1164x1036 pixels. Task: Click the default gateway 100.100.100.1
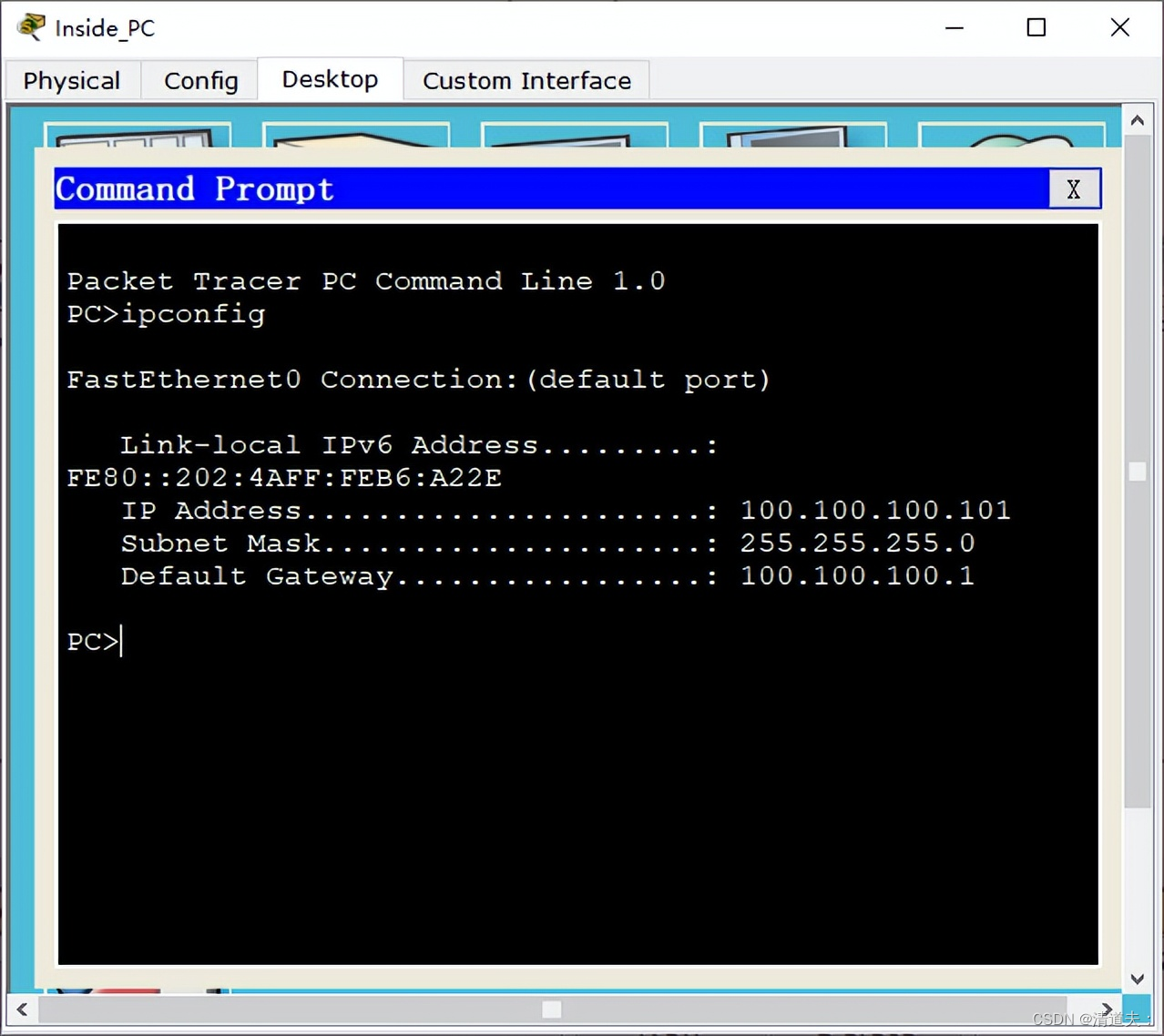click(x=857, y=575)
